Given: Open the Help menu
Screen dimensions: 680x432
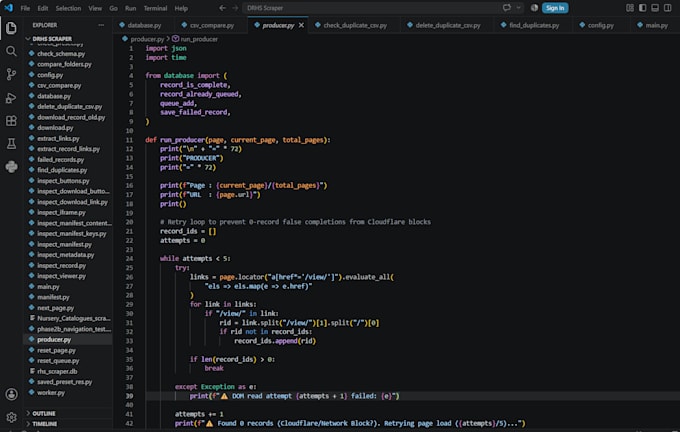Looking at the screenshot, I should [x=181, y=8].
